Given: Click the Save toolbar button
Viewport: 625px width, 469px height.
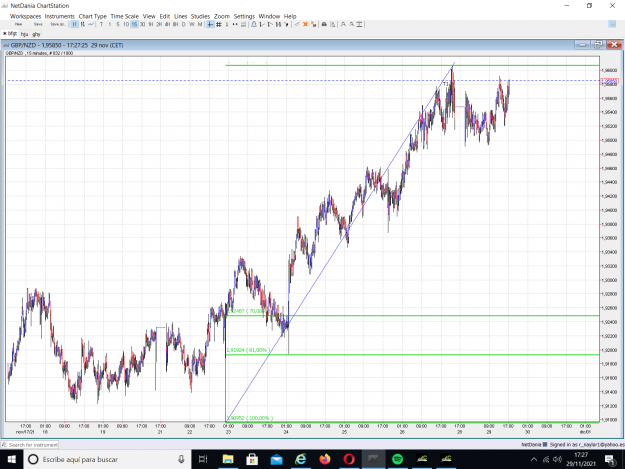Looking at the screenshot, I should pyautogui.click(x=38, y=24).
